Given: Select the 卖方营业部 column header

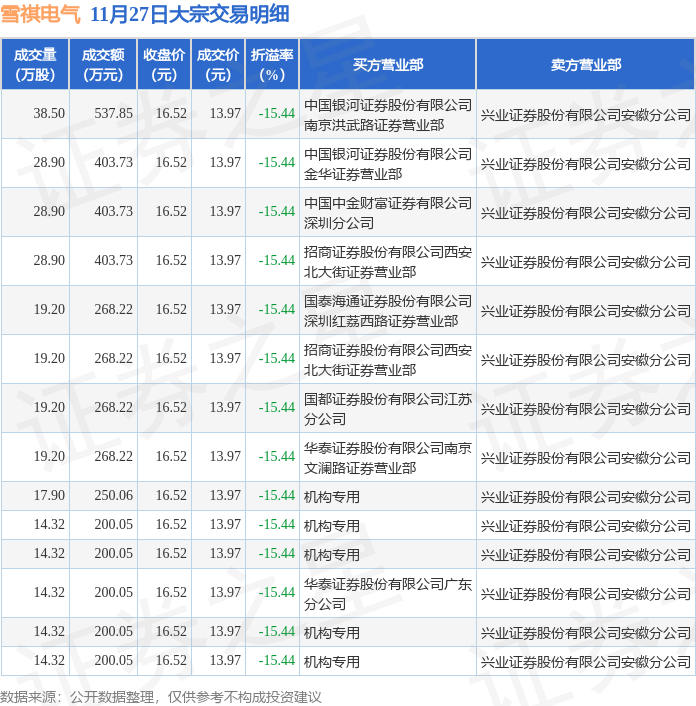Looking at the screenshot, I should [586, 64].
